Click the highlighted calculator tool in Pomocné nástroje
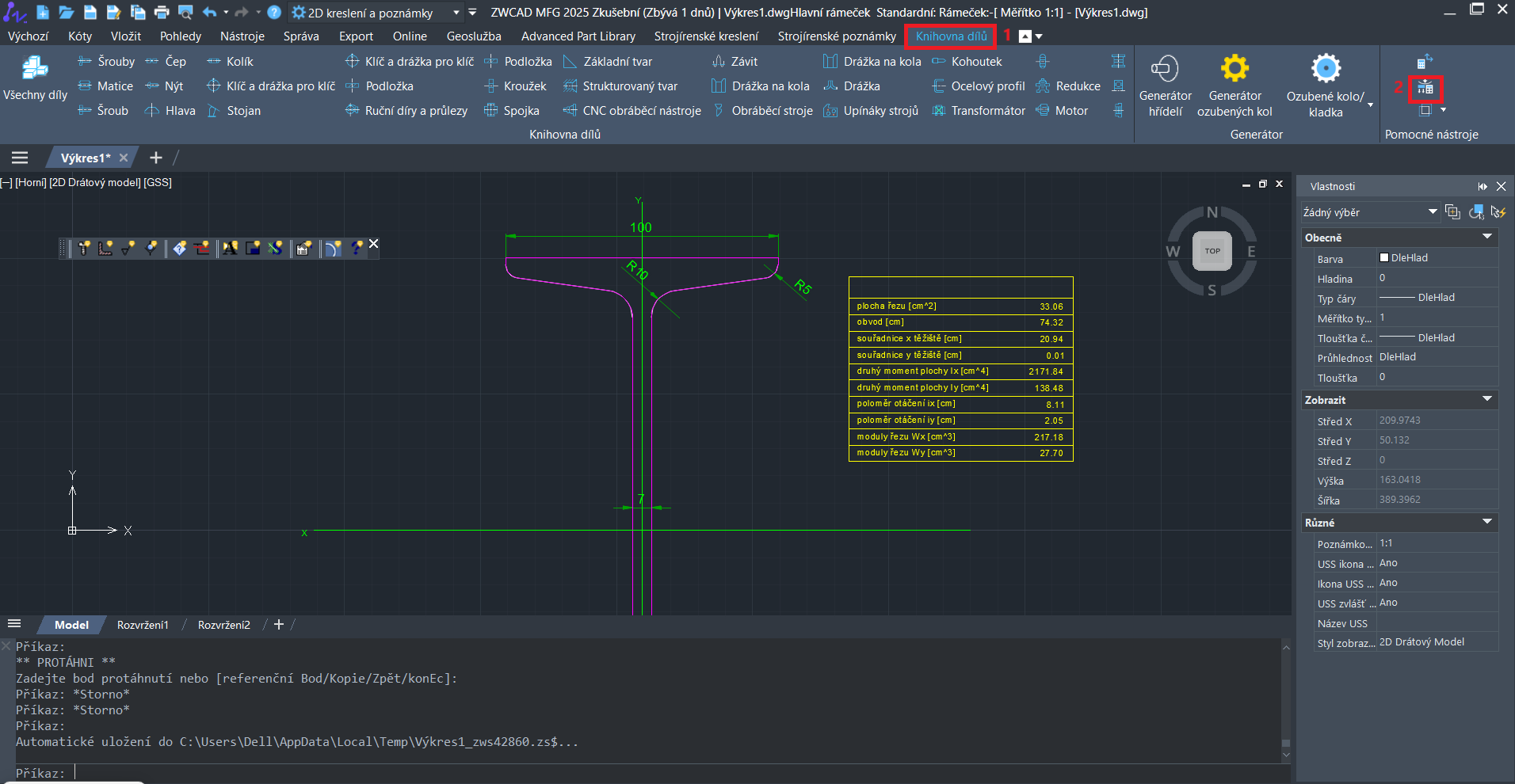 coord(1425,88)
